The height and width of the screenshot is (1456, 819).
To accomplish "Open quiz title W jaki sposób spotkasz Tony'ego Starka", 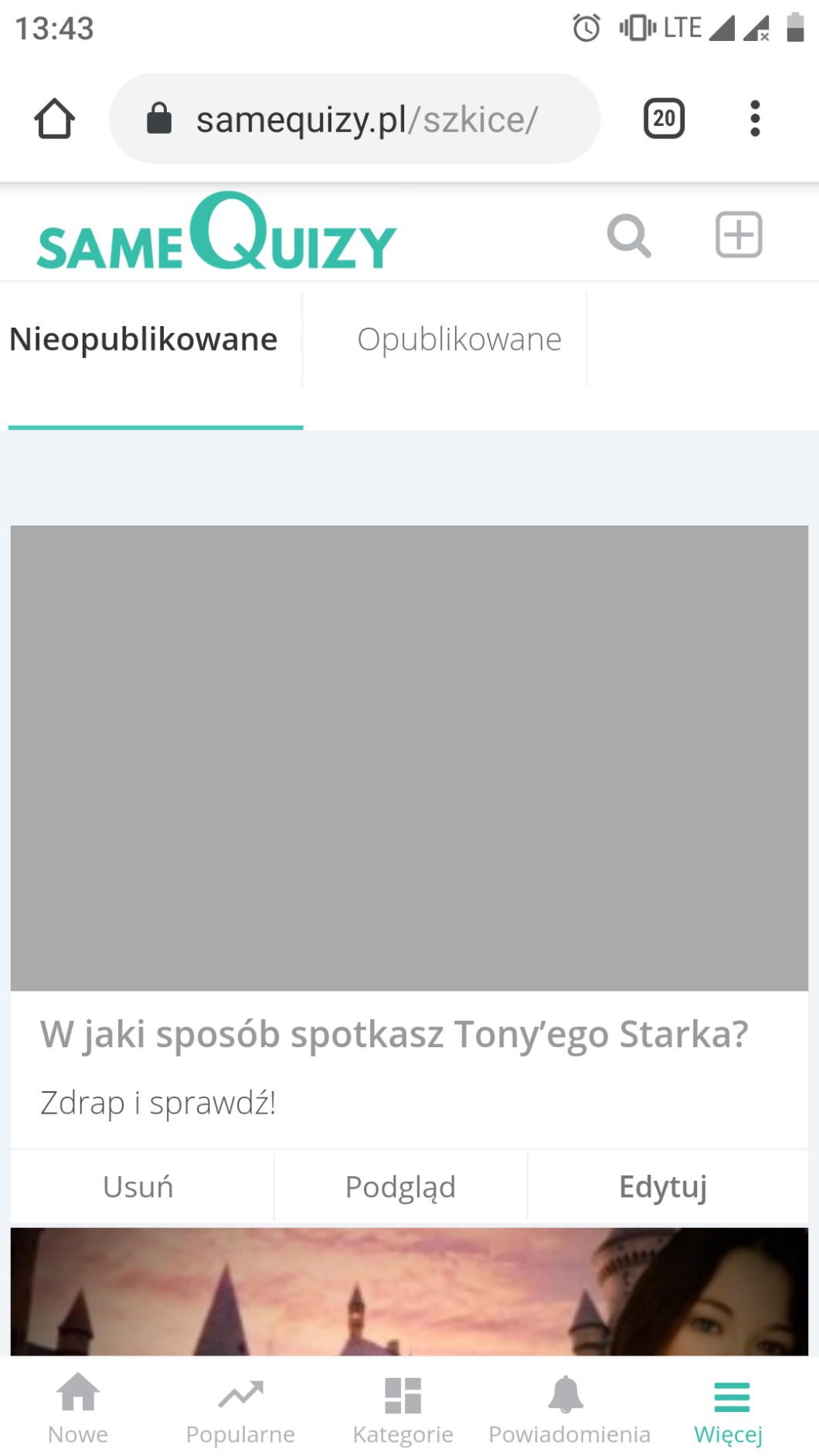I will (394, 1034).
